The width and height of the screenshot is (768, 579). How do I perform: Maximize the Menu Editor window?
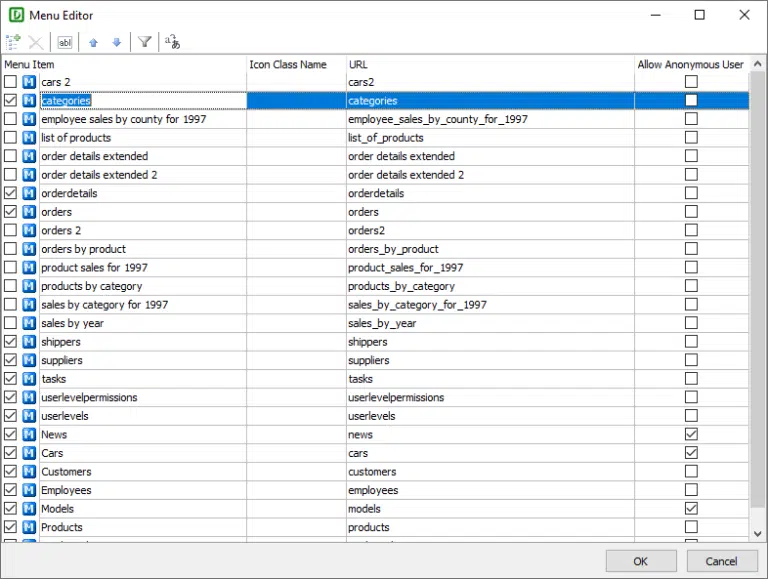[700, 15]
